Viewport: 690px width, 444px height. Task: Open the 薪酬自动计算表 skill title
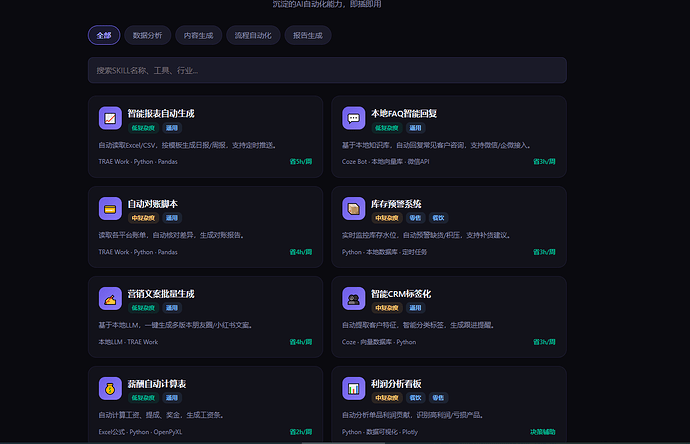click(x=157, y=384)
